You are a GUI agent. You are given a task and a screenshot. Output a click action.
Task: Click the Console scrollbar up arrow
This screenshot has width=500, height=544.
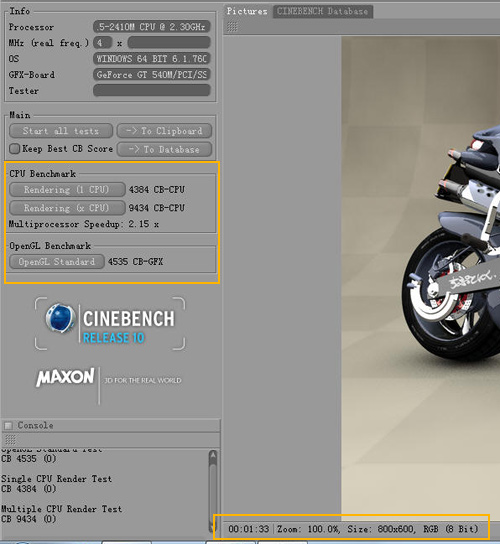213,455
